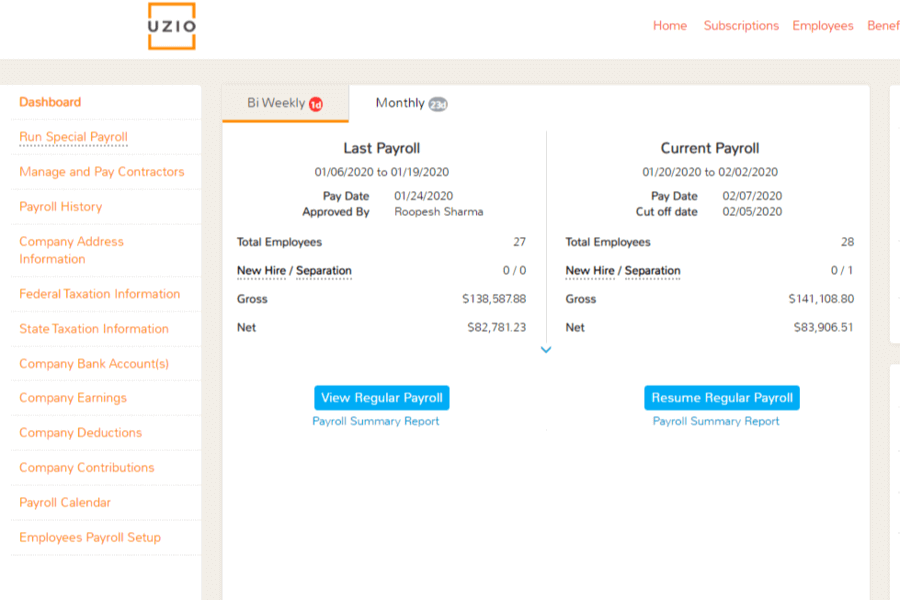The width and height of the screenshot is (900, 600).
Task: Open the Home menu item
Action: pos(670,25)
